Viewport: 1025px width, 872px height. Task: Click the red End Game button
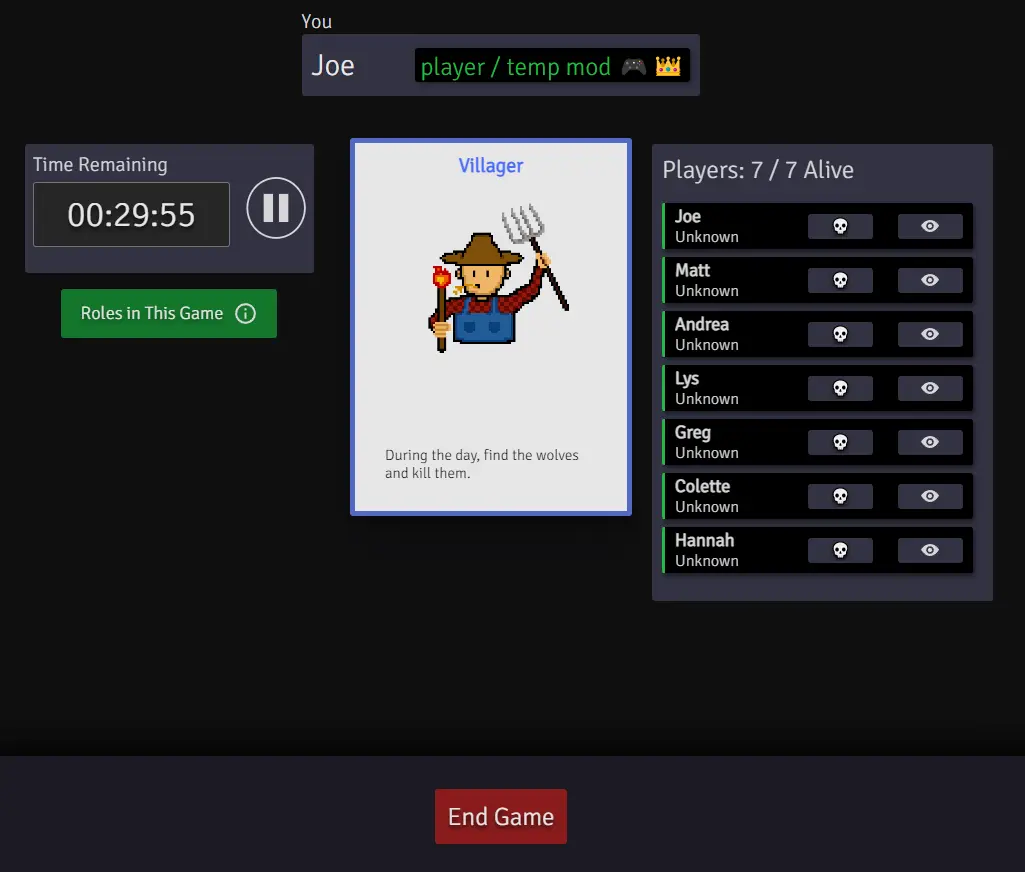point(500,817)
